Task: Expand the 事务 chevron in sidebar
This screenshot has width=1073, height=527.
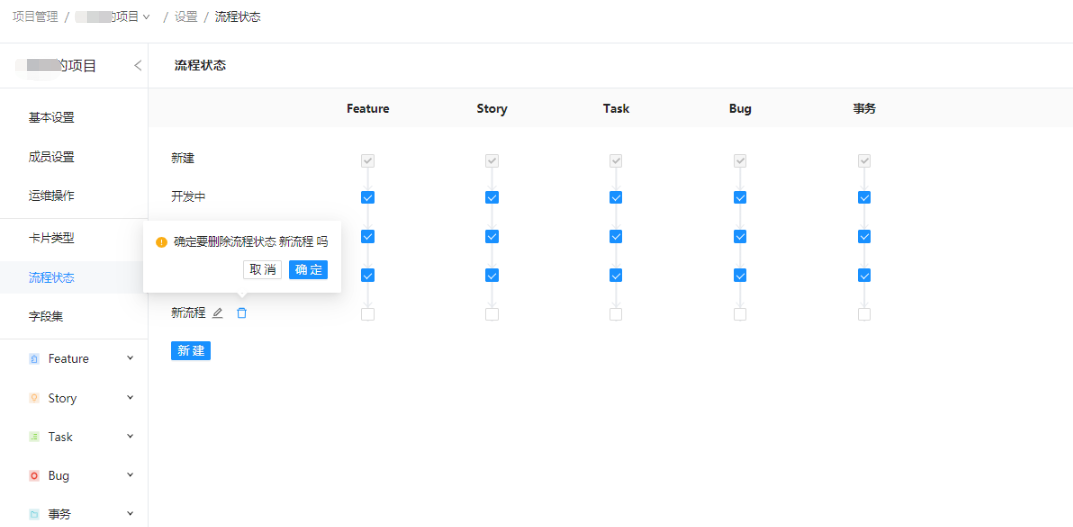Action: 130,513
